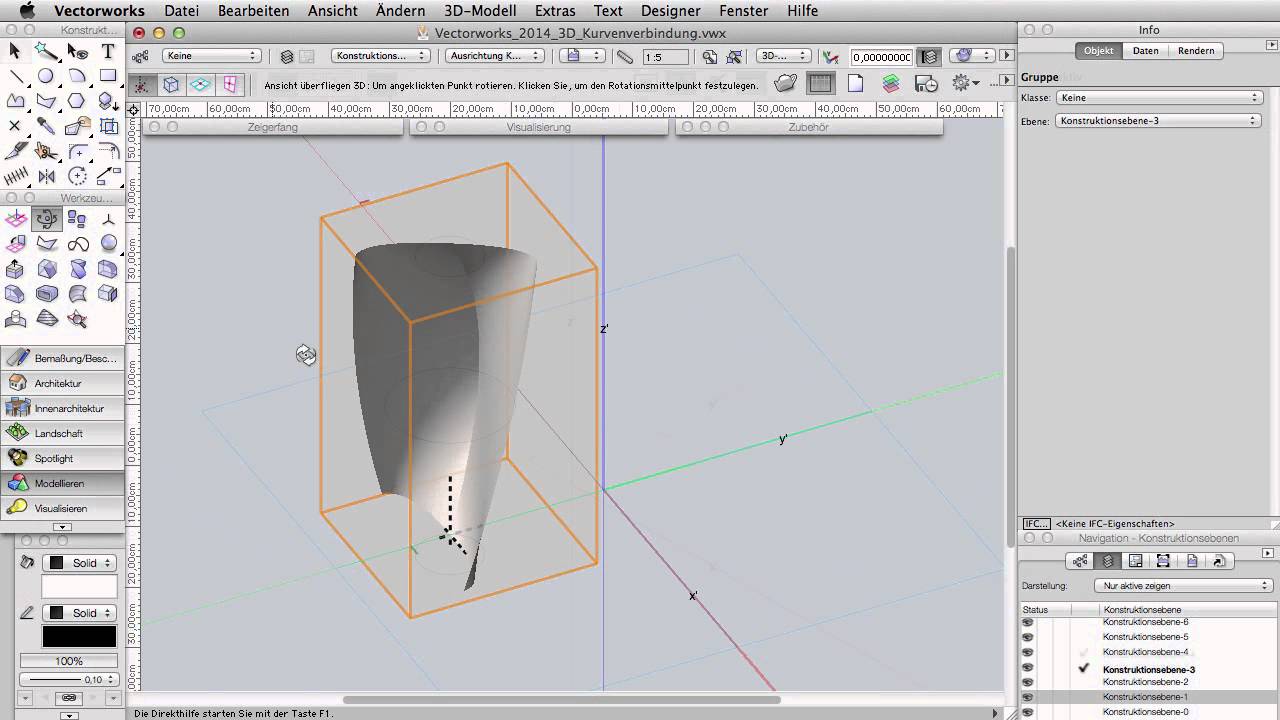Select the Mirror tool

[x=46, y=176]
